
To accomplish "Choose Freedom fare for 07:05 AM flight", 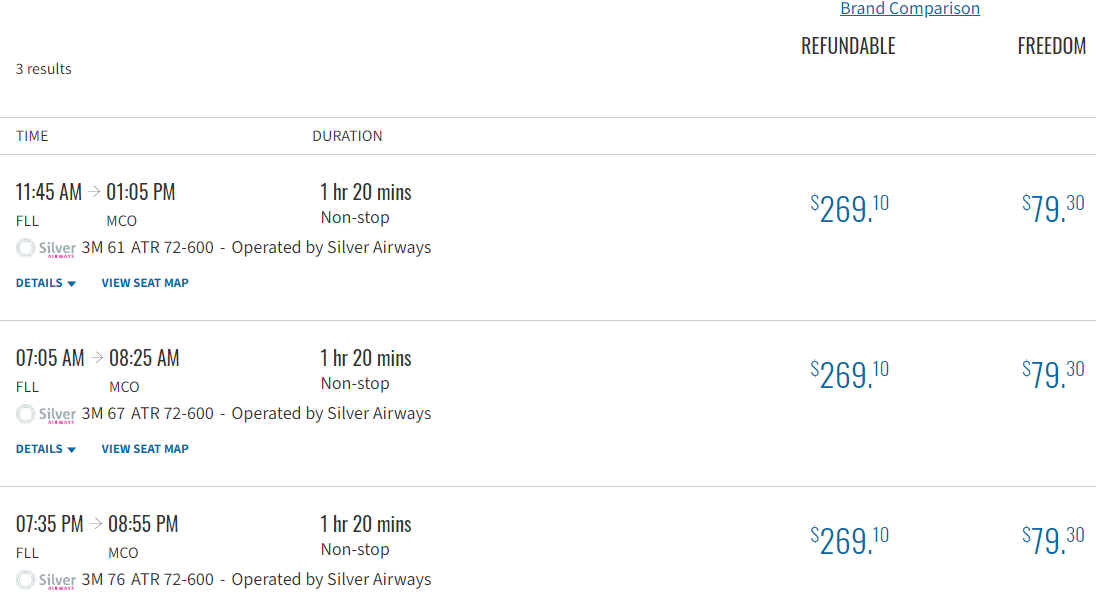I will 1053,374.
